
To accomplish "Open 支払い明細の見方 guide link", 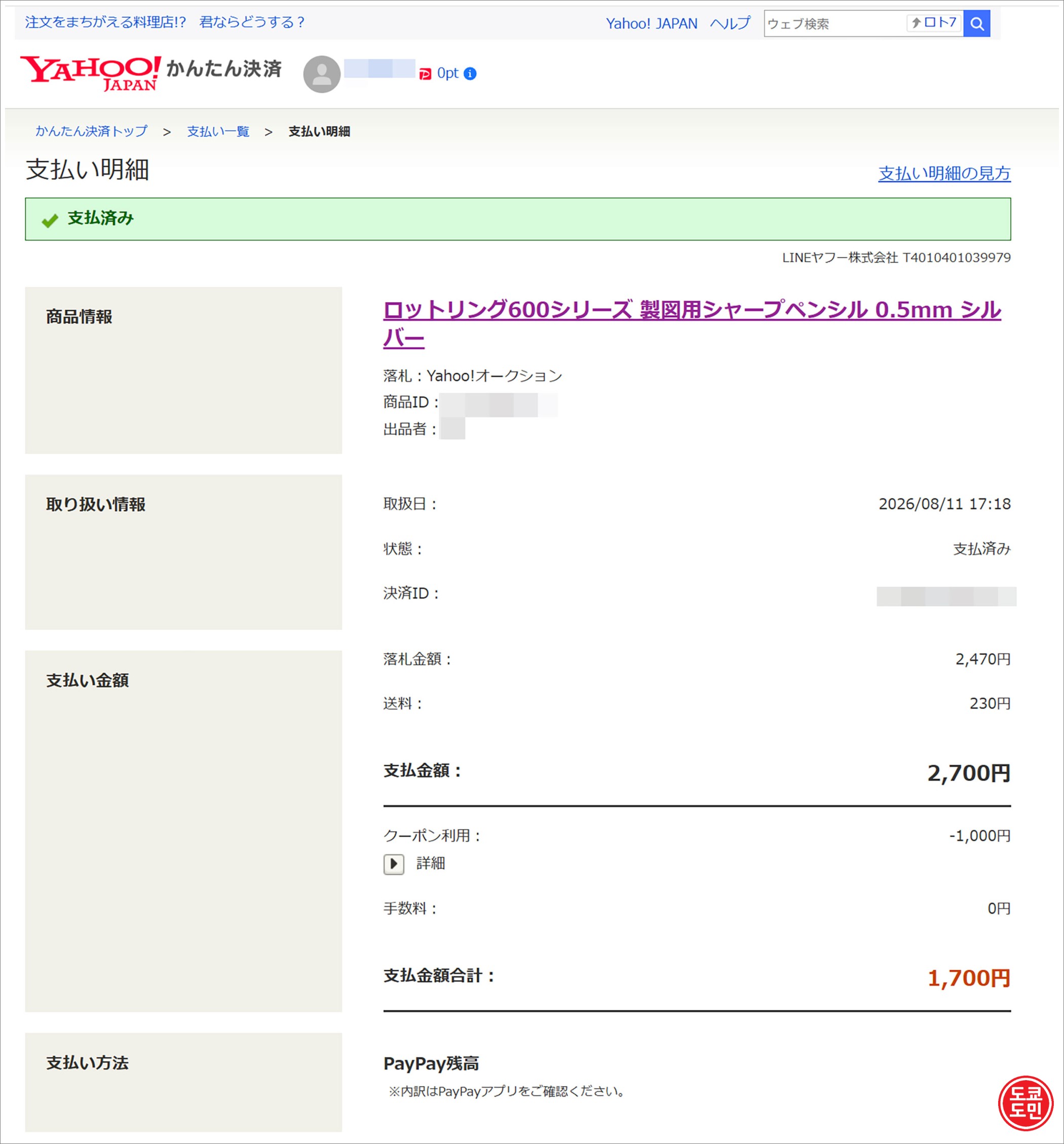I will click(944, 173).
